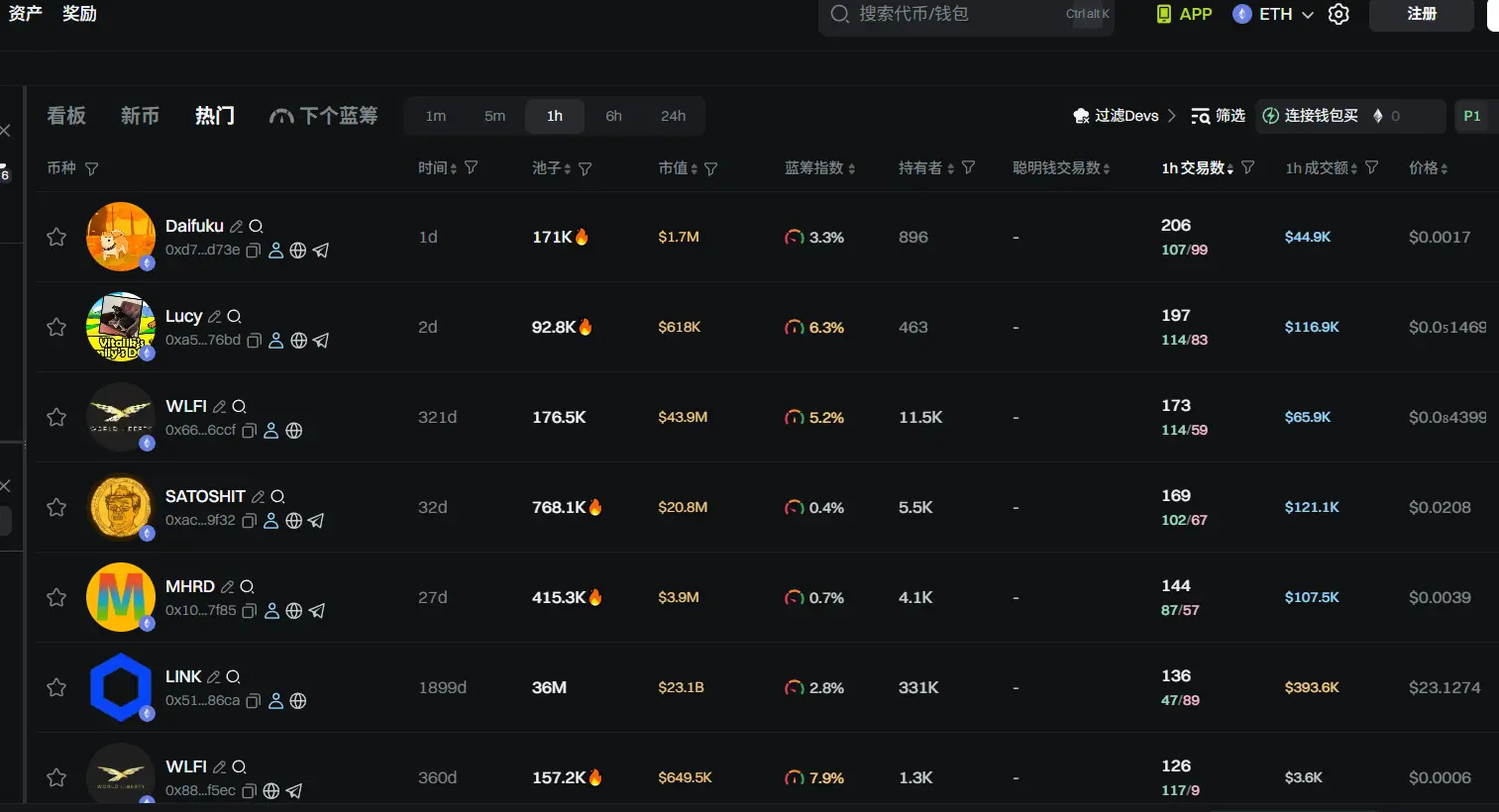Click the magnifier icon beside Lucy name

[x=234, y=317]
